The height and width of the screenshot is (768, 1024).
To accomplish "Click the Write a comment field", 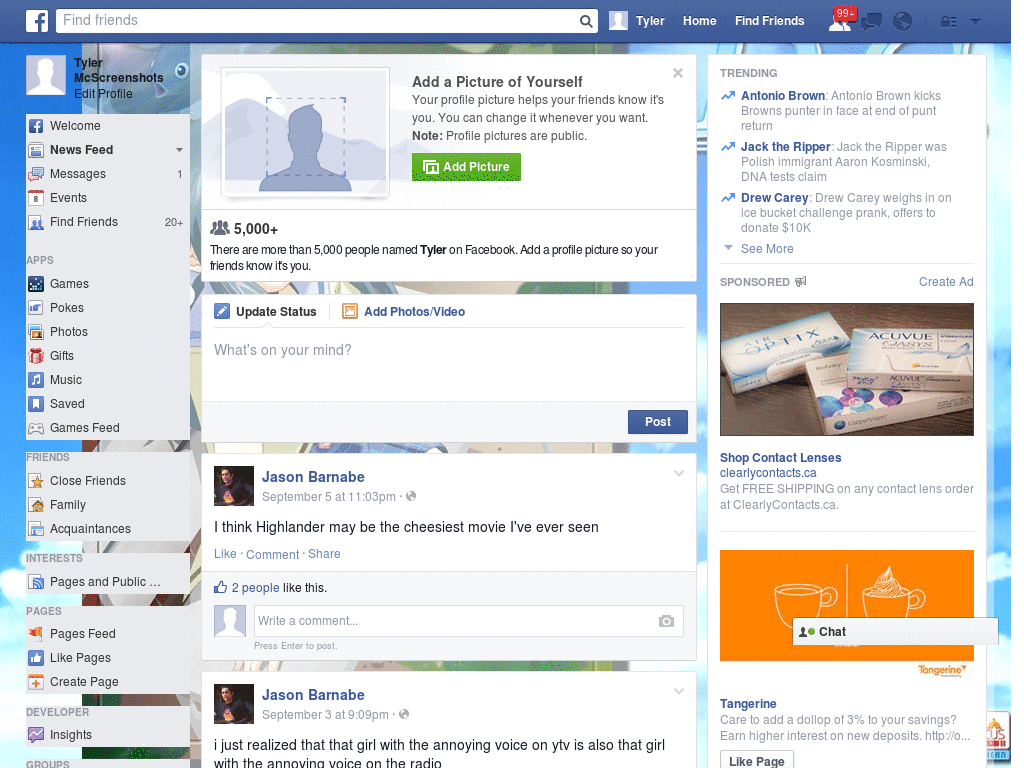I will click(x=468, y=621).
